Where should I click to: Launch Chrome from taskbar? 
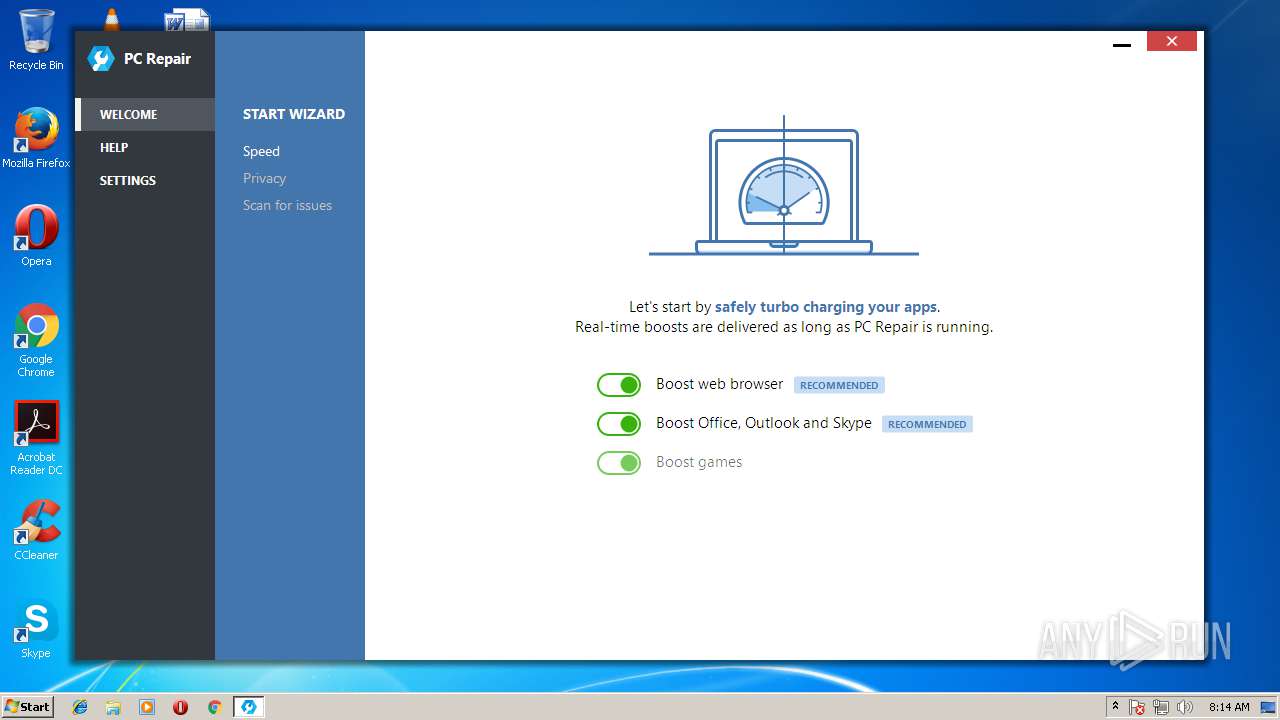tap(214, 707)
